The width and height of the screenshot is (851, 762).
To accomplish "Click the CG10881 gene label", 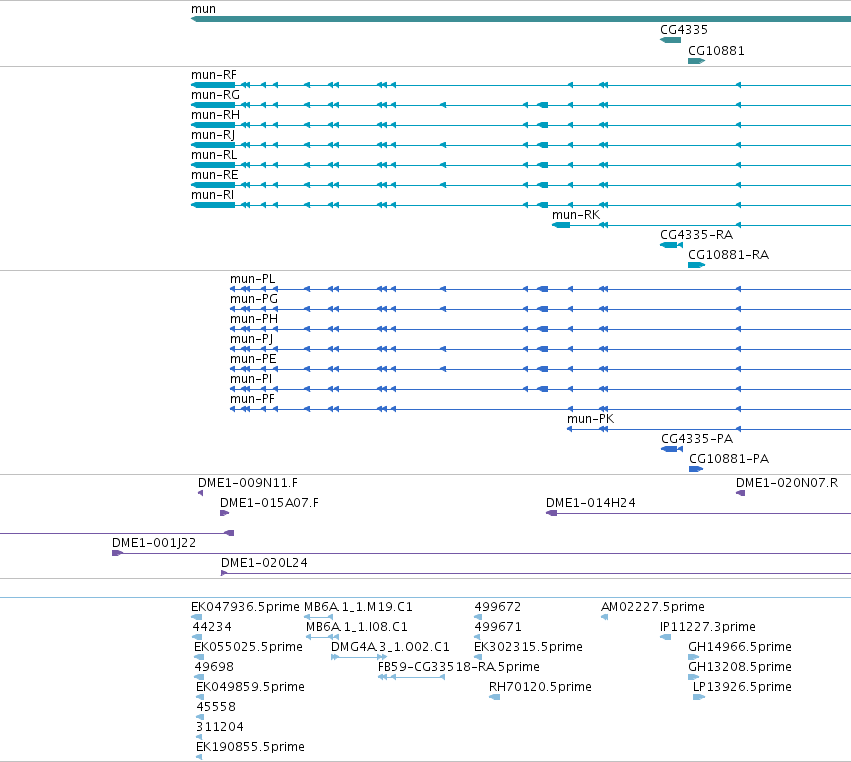I will pyautogui.click(x=716, y=50).
